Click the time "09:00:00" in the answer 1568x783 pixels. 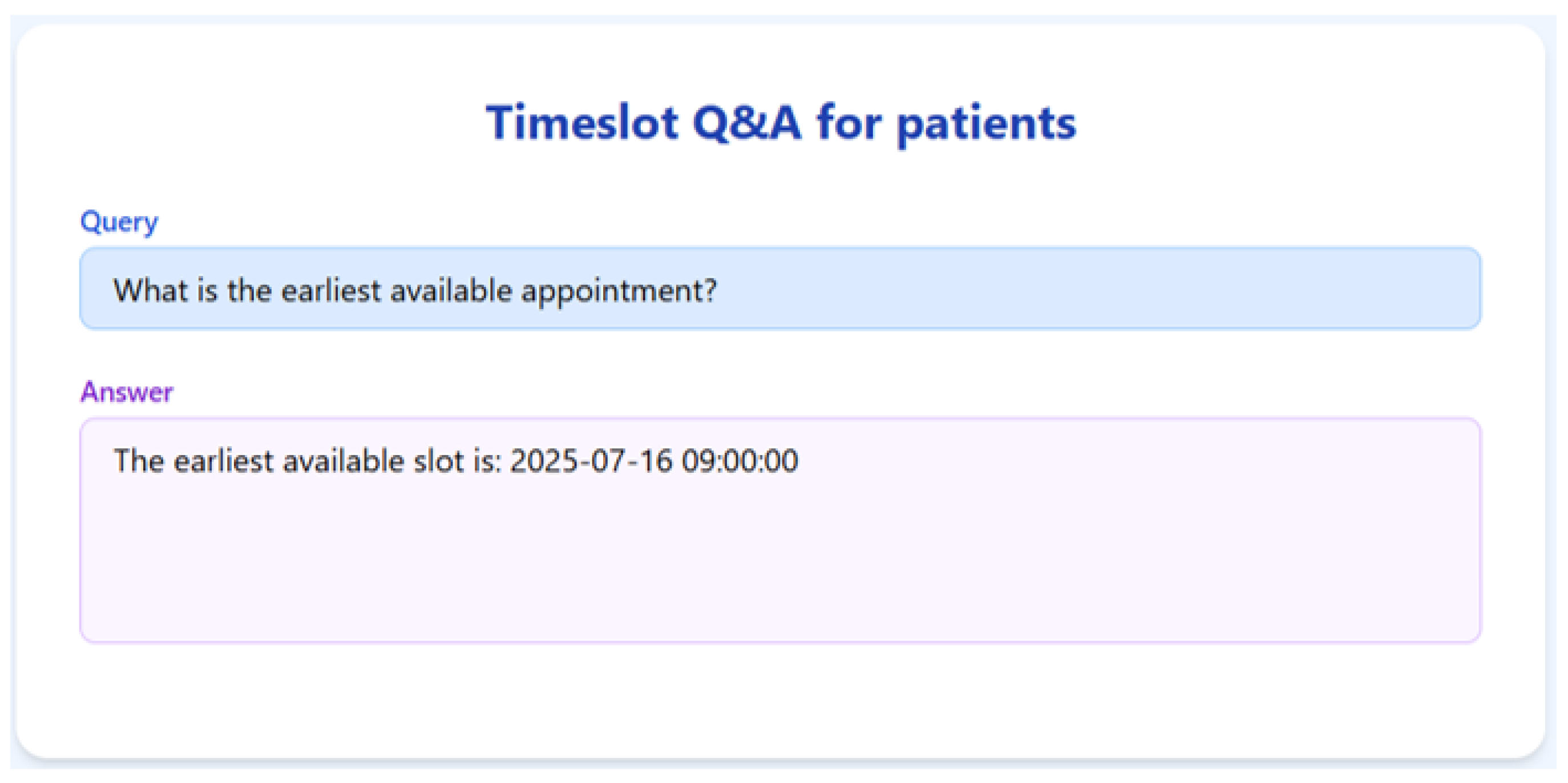[x=739, y=461]
